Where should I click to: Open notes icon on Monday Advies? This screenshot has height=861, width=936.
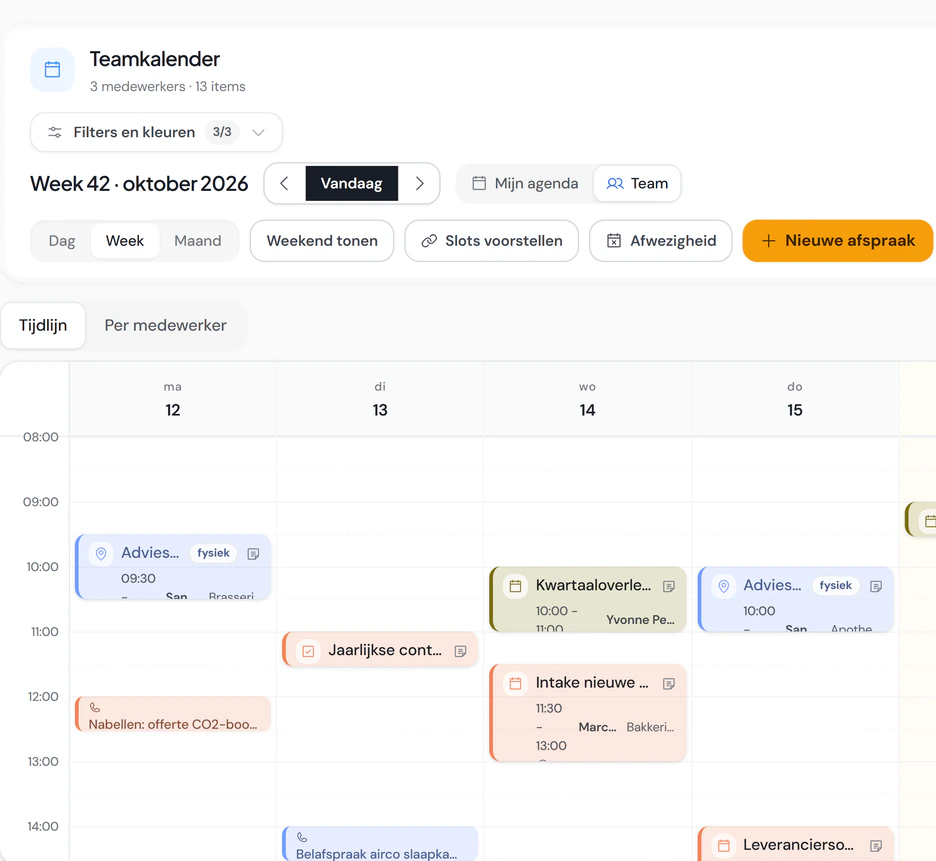point(253,554)
